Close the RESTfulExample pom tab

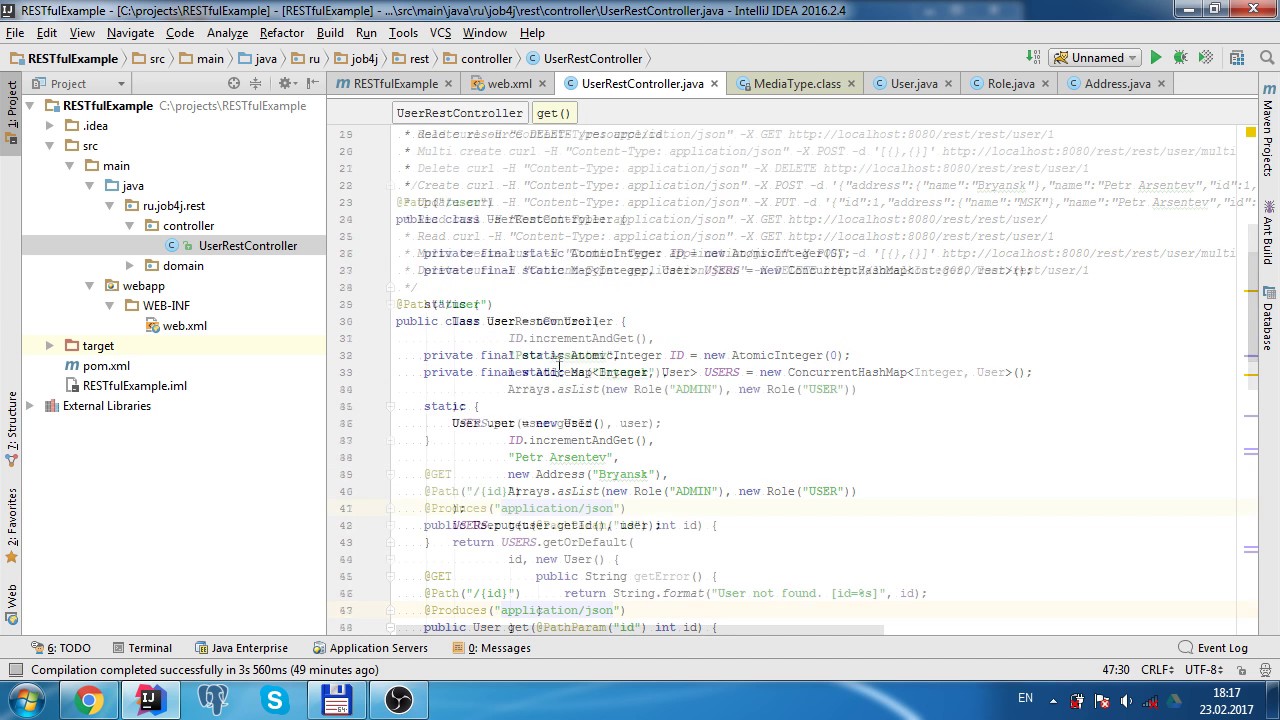click(449, 84)
